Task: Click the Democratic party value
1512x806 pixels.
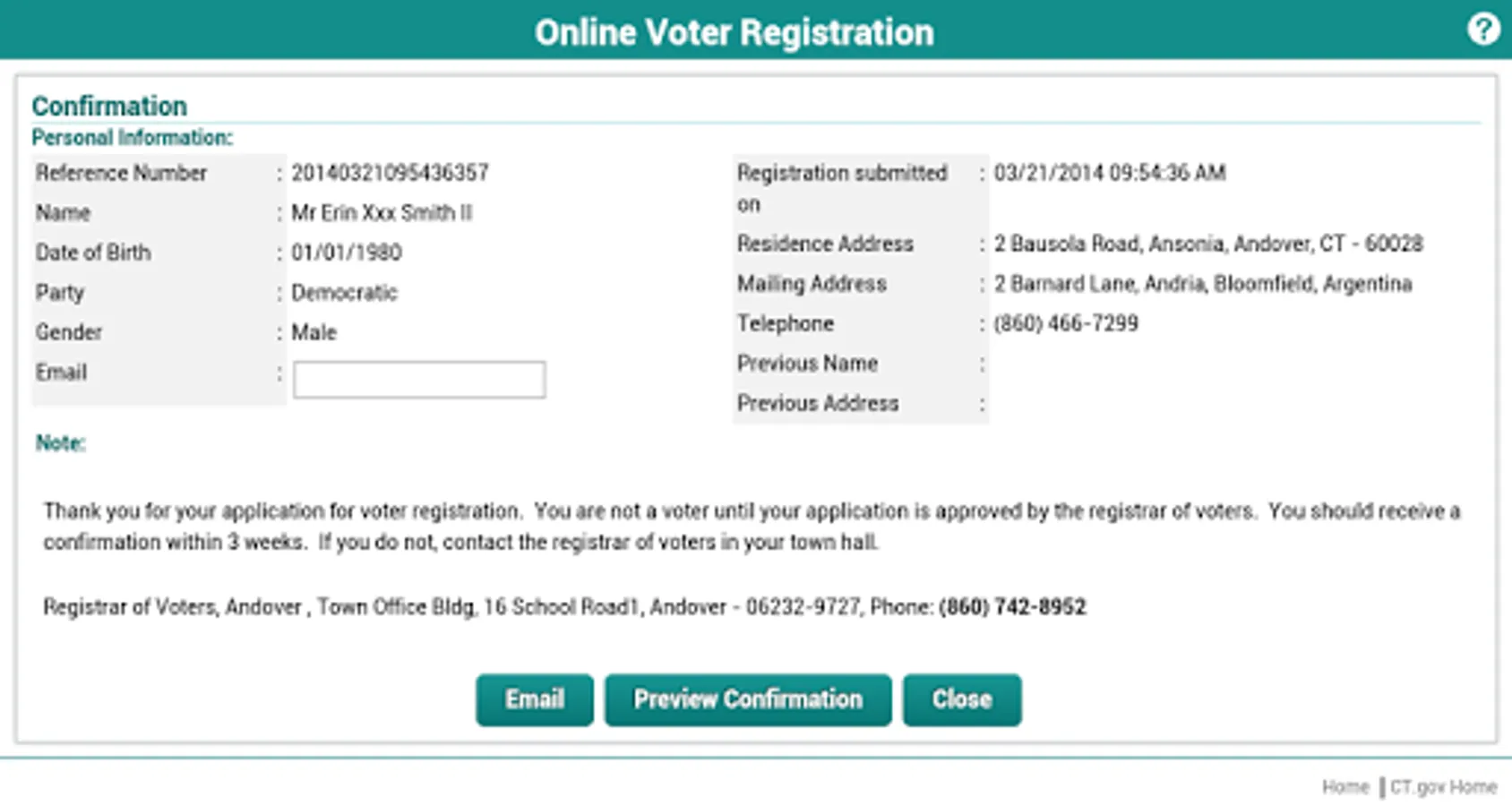Action: (344, 293)
